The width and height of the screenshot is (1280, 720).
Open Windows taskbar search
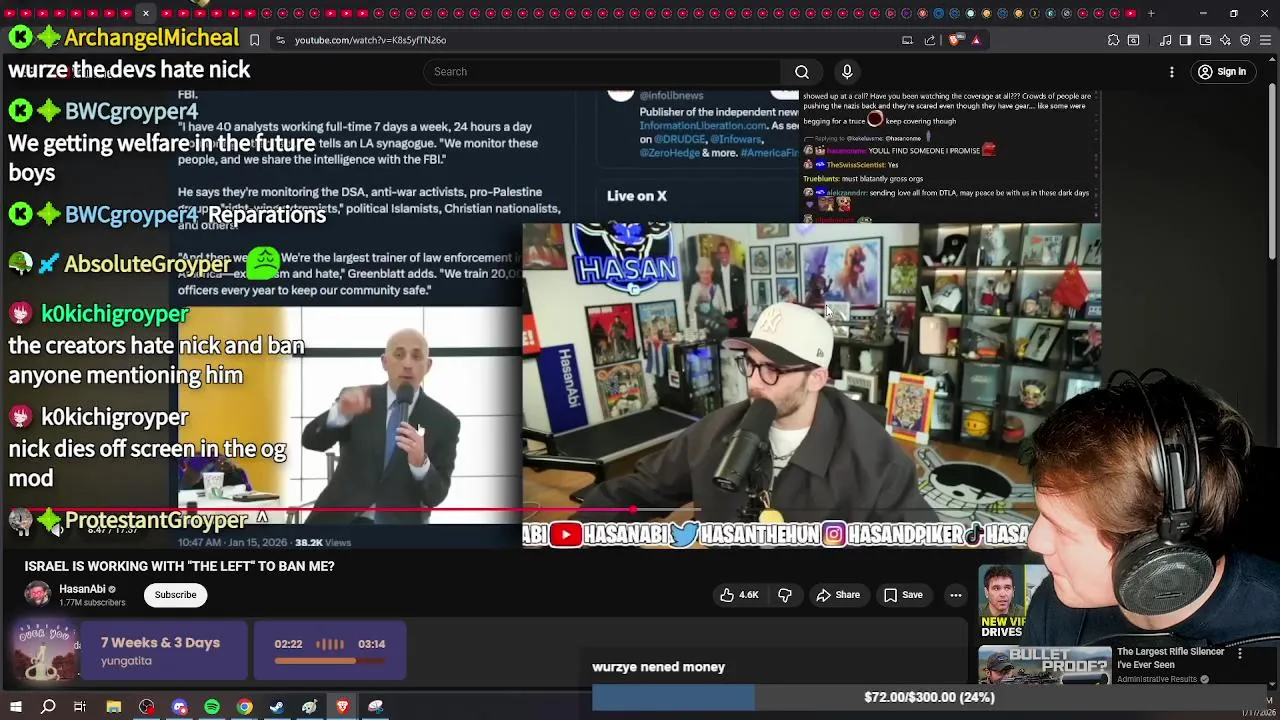tap(48, 707)
